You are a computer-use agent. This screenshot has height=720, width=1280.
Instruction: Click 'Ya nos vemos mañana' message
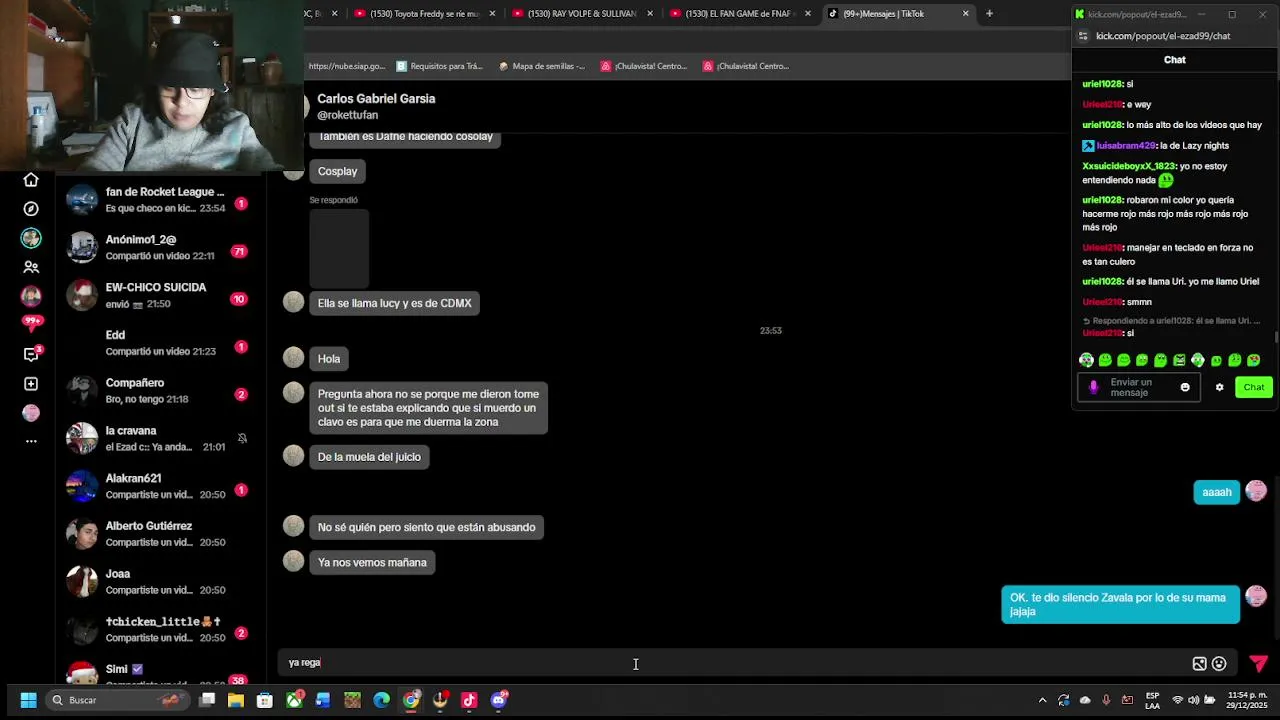point(372,563)
